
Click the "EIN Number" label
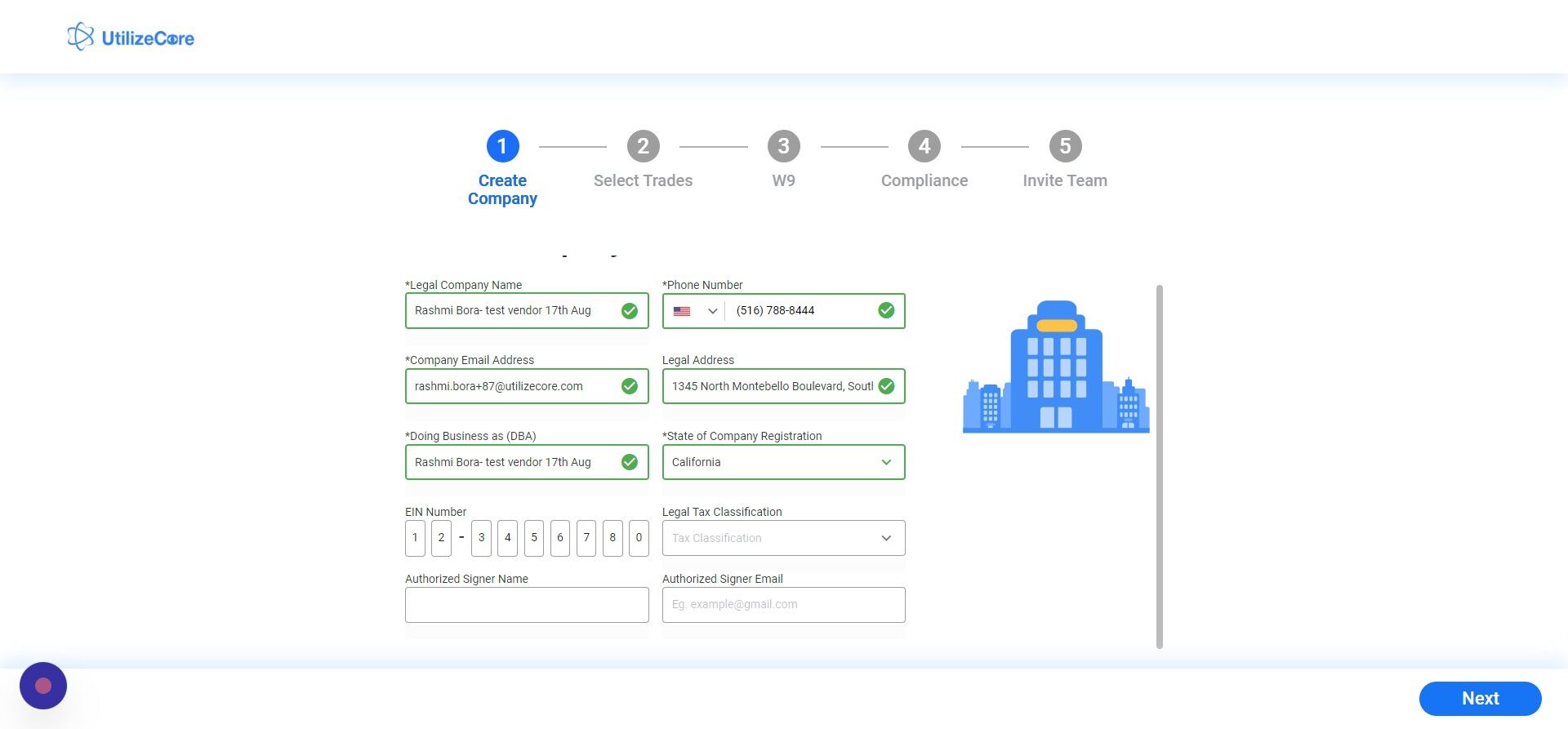pos(436,512)
